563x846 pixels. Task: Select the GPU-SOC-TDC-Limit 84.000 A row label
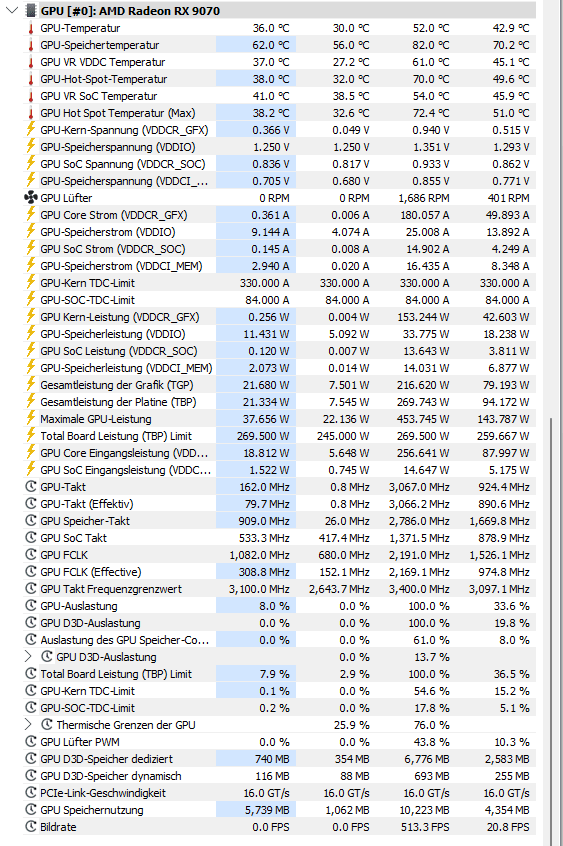[87, 300]
